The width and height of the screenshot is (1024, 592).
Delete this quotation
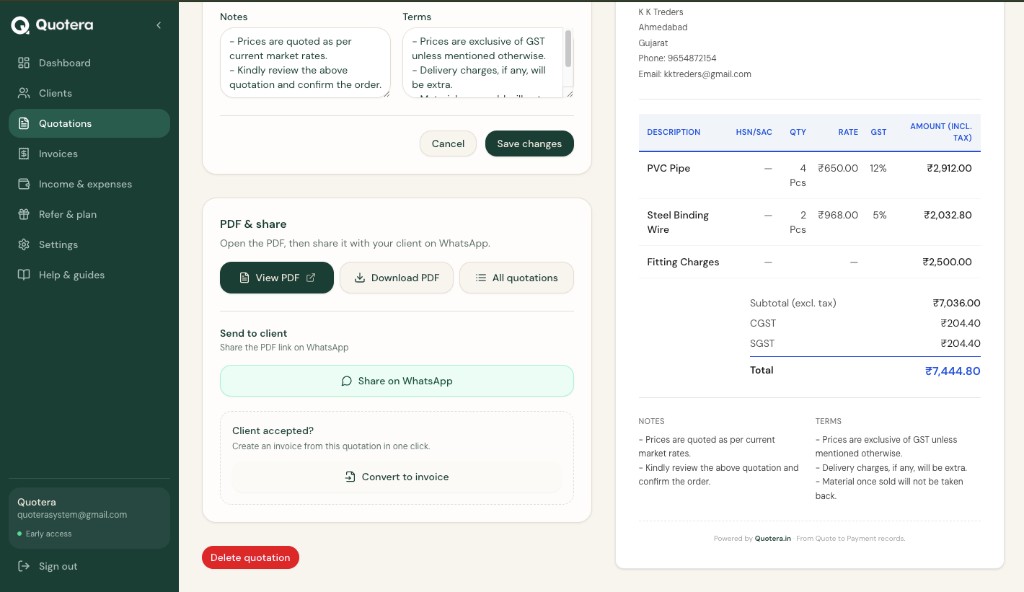[251, 557]
